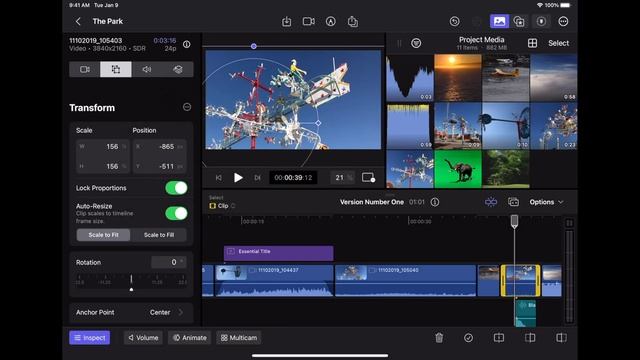Tap the share export icon
The height and width of the screenshot is (360, 640).
(353, 22)
